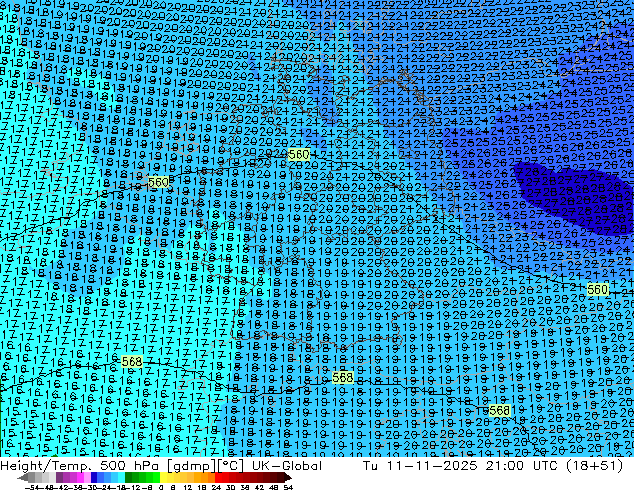The image size is (634, 490).
Task: Click the cyan swatch in the color legend
Action: [x=121, y=478]
